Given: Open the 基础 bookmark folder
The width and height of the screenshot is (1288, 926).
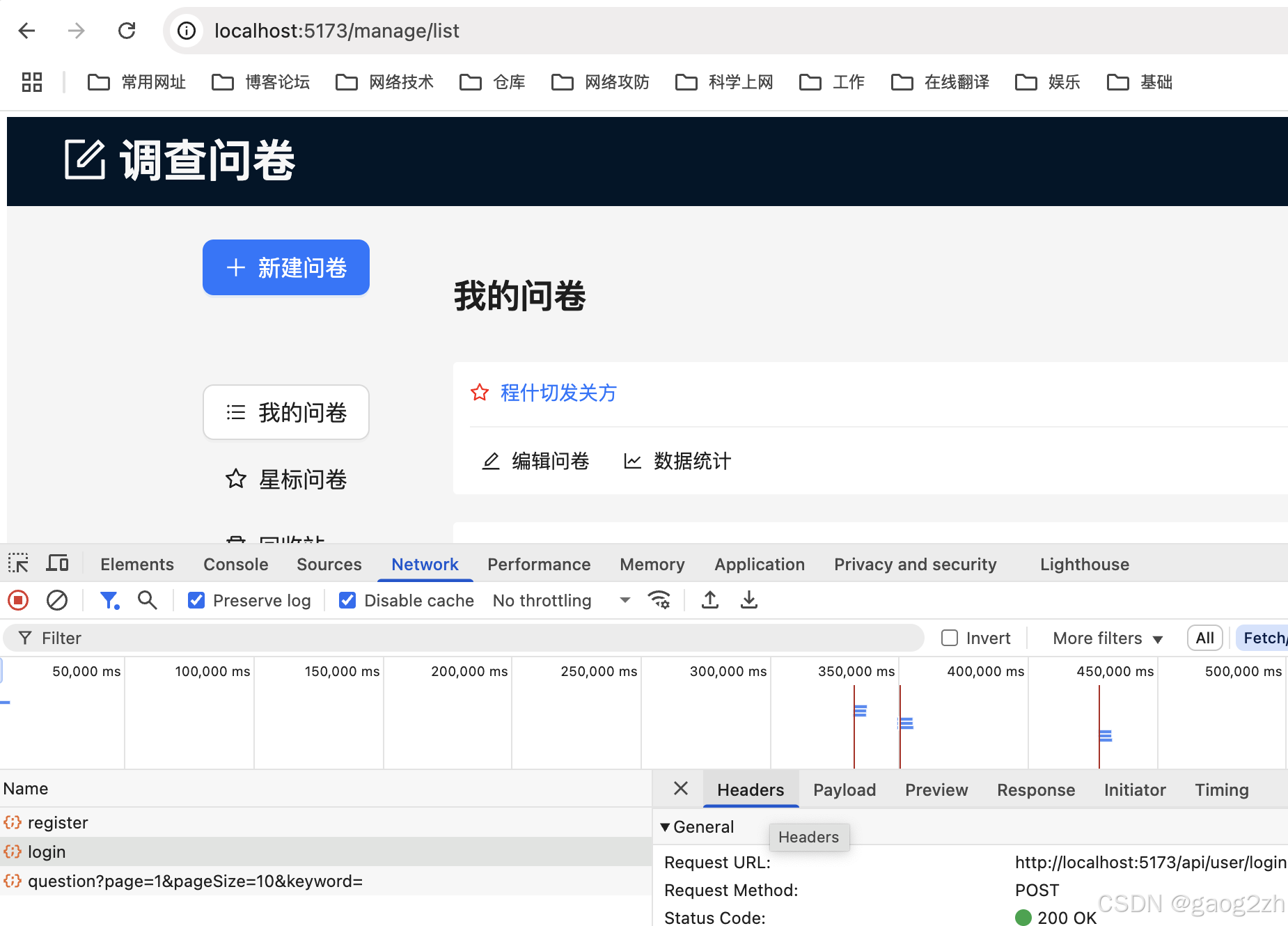Looking at the screenshot, I should pyautogui.click(x=1140, y=82).
